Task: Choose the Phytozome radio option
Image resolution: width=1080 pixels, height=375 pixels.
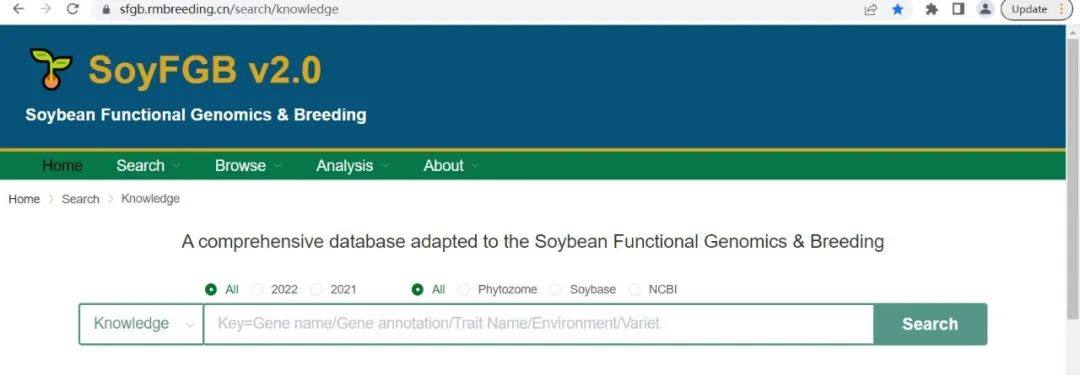Action: [464, 290]
